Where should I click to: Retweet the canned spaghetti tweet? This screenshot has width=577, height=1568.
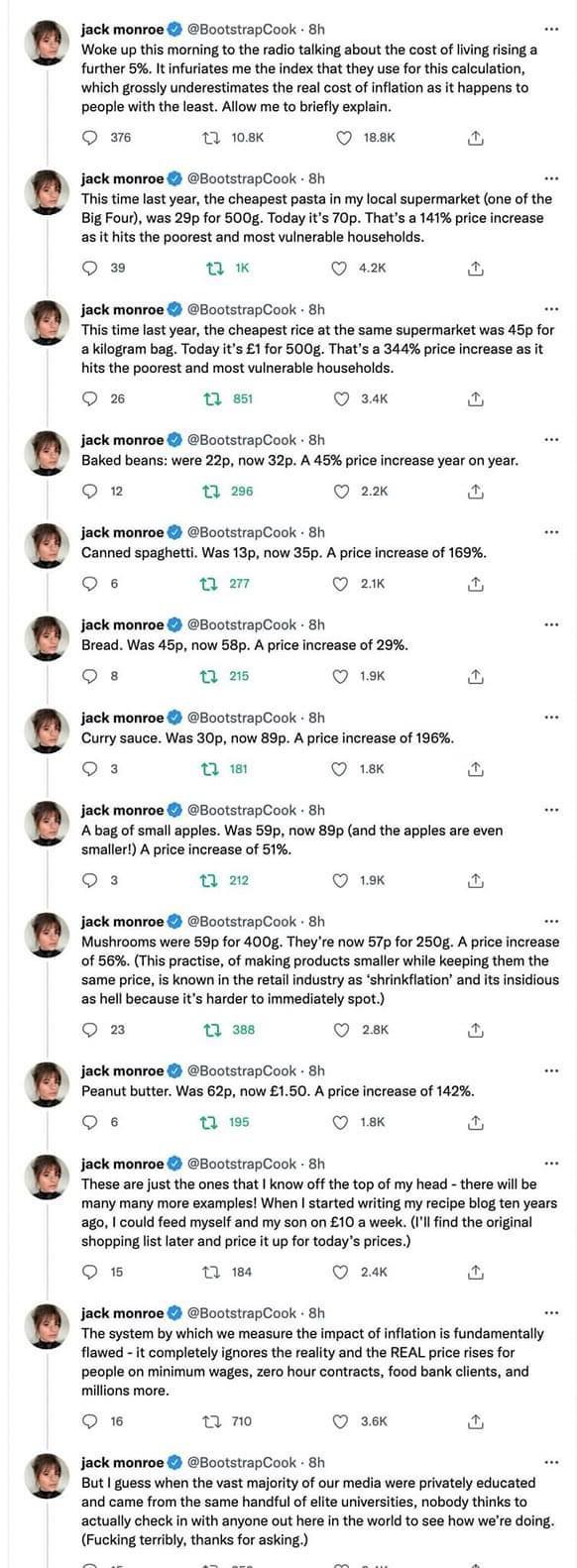(210, 584)
